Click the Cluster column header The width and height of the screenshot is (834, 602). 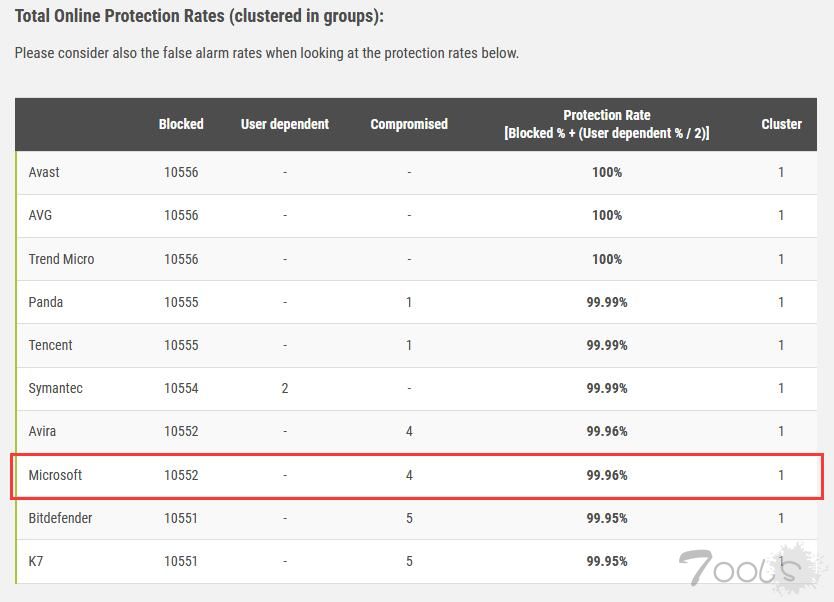pos(781,124)
